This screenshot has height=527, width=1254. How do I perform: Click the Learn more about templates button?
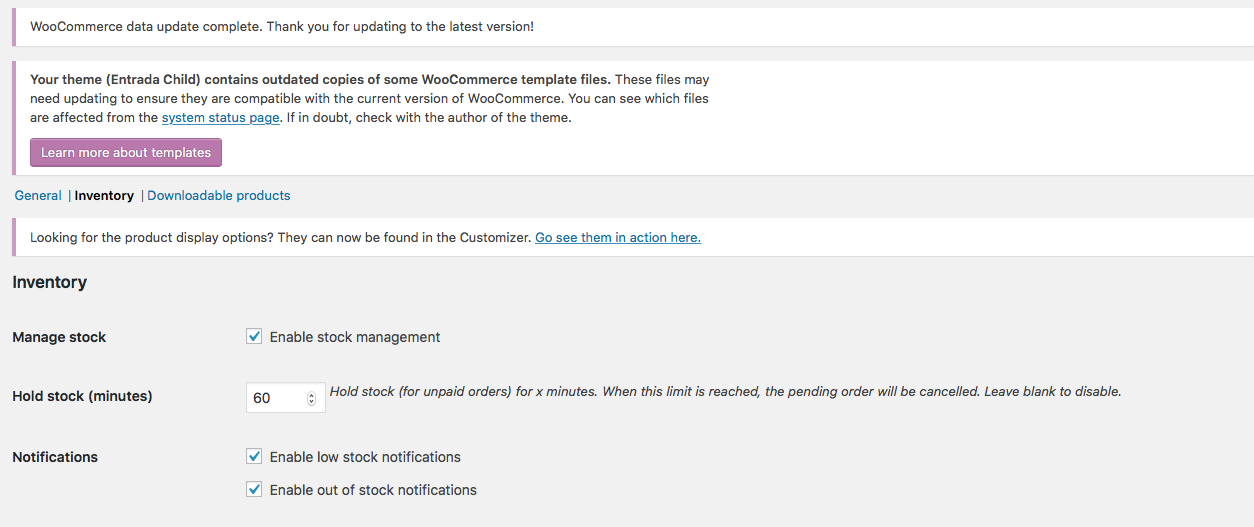tap(126, 152)
